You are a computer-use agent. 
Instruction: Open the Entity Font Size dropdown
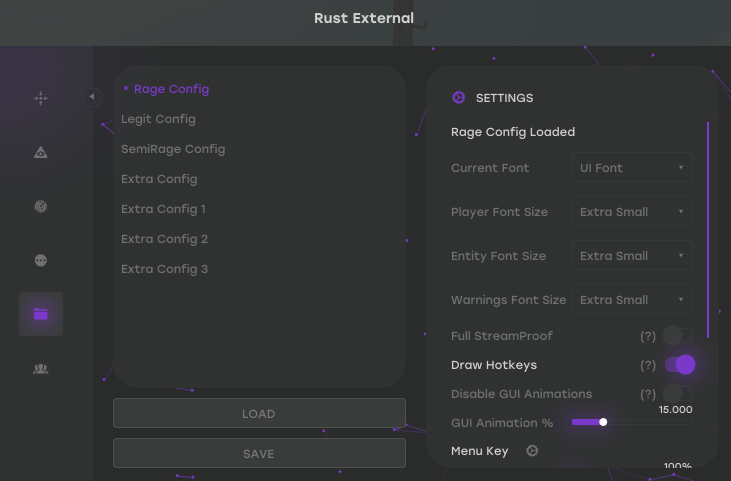[x=632, y=256]
